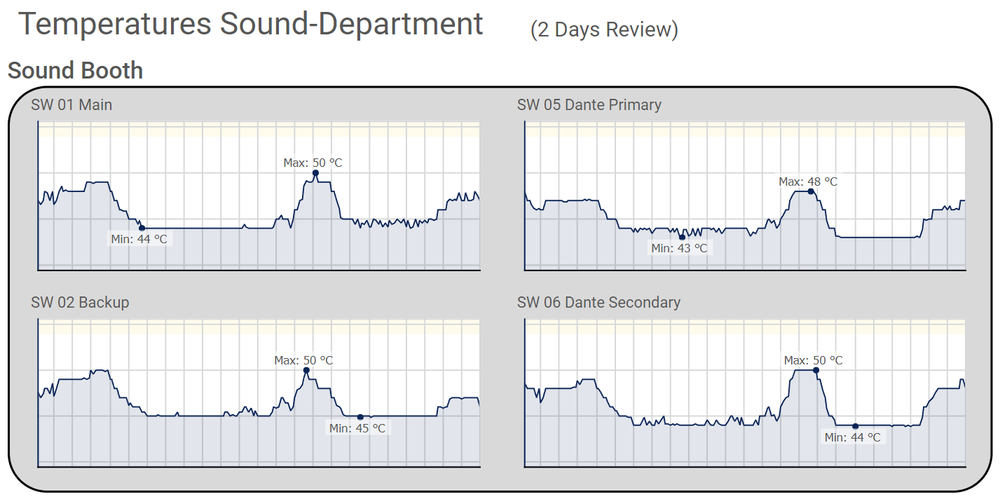The image size is (1000, 499).
Task: Click Max: 50 °C label in SW 01 Main
Action: point(312,163)
